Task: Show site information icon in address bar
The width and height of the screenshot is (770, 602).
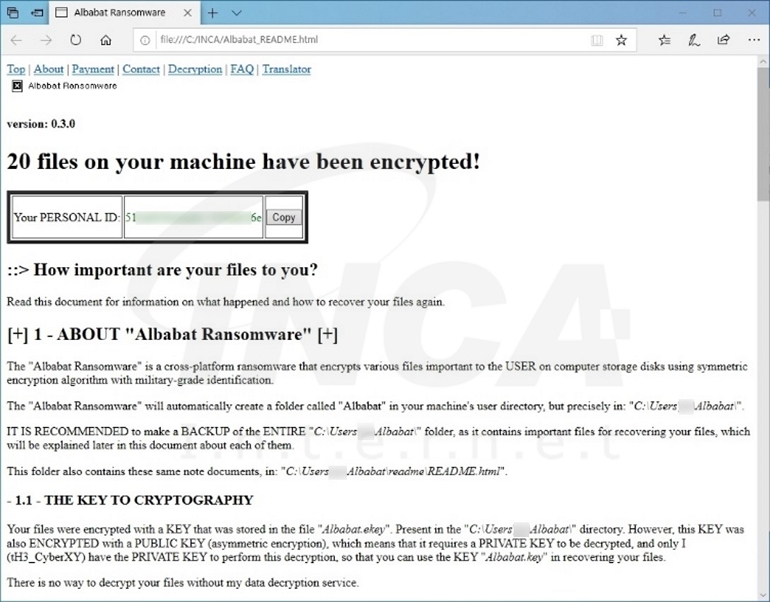Action: [145, 40]
